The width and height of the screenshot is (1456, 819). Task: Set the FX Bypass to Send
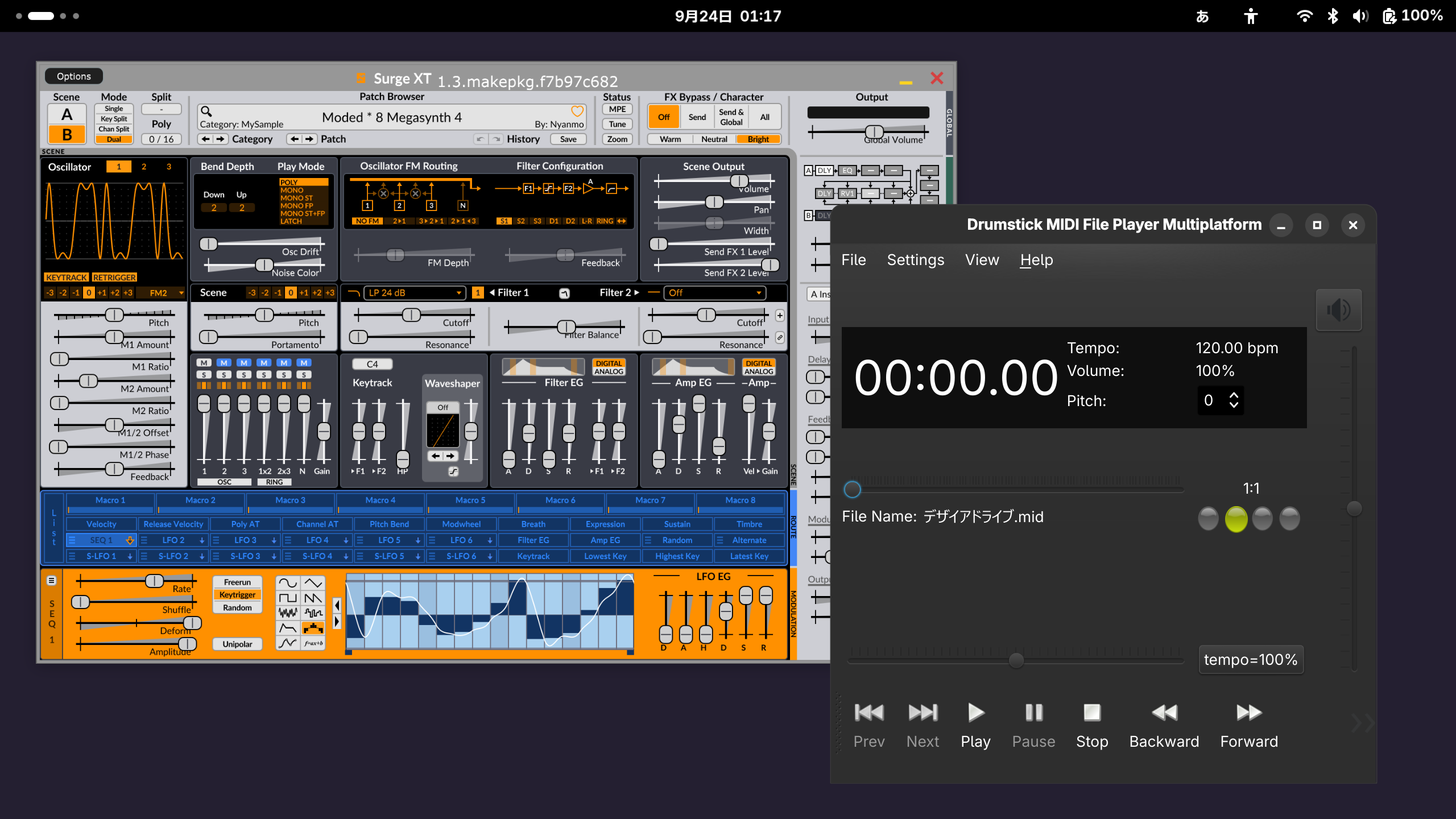[697, 117]
